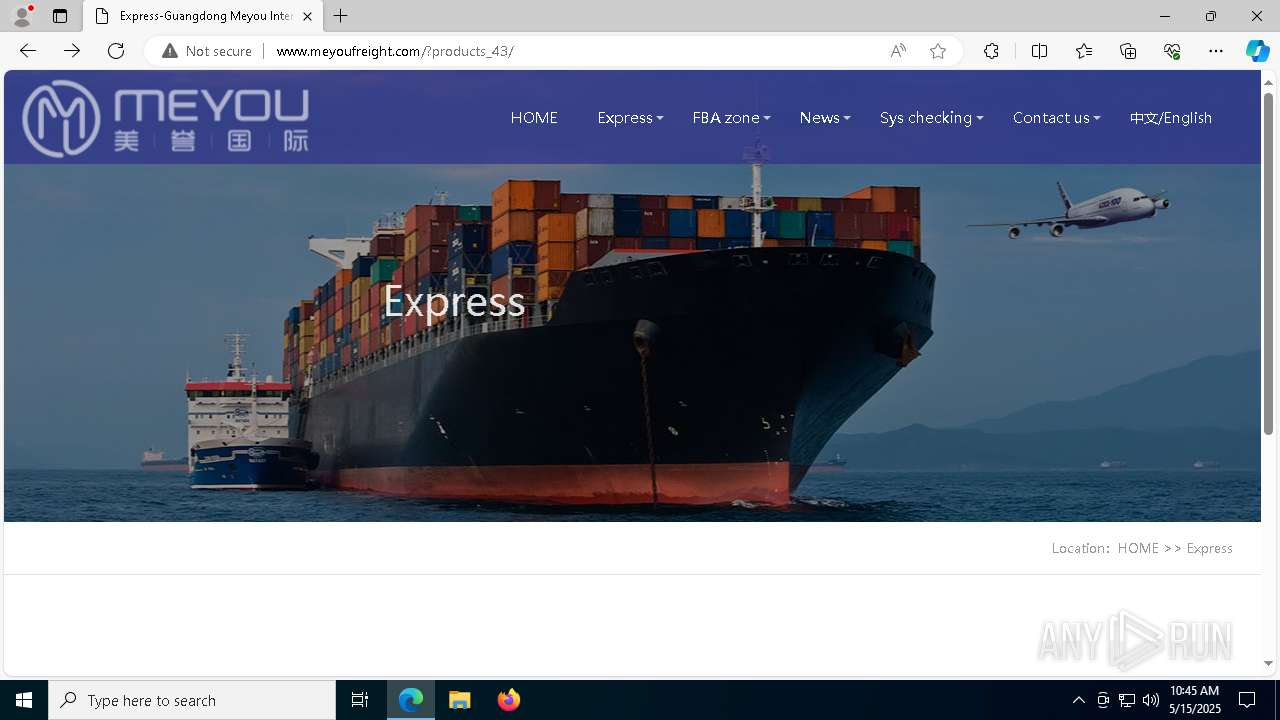Image resolution: width=1280 pixels, height=720 pixels.
Task: Click the MEYOU company logo
Action: tap(166, 118)
